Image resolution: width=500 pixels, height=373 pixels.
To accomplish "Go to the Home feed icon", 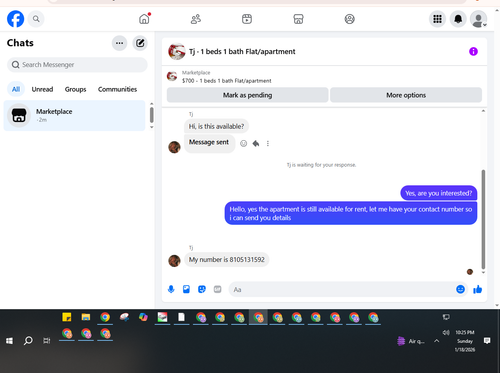I will tap(144, 19).
